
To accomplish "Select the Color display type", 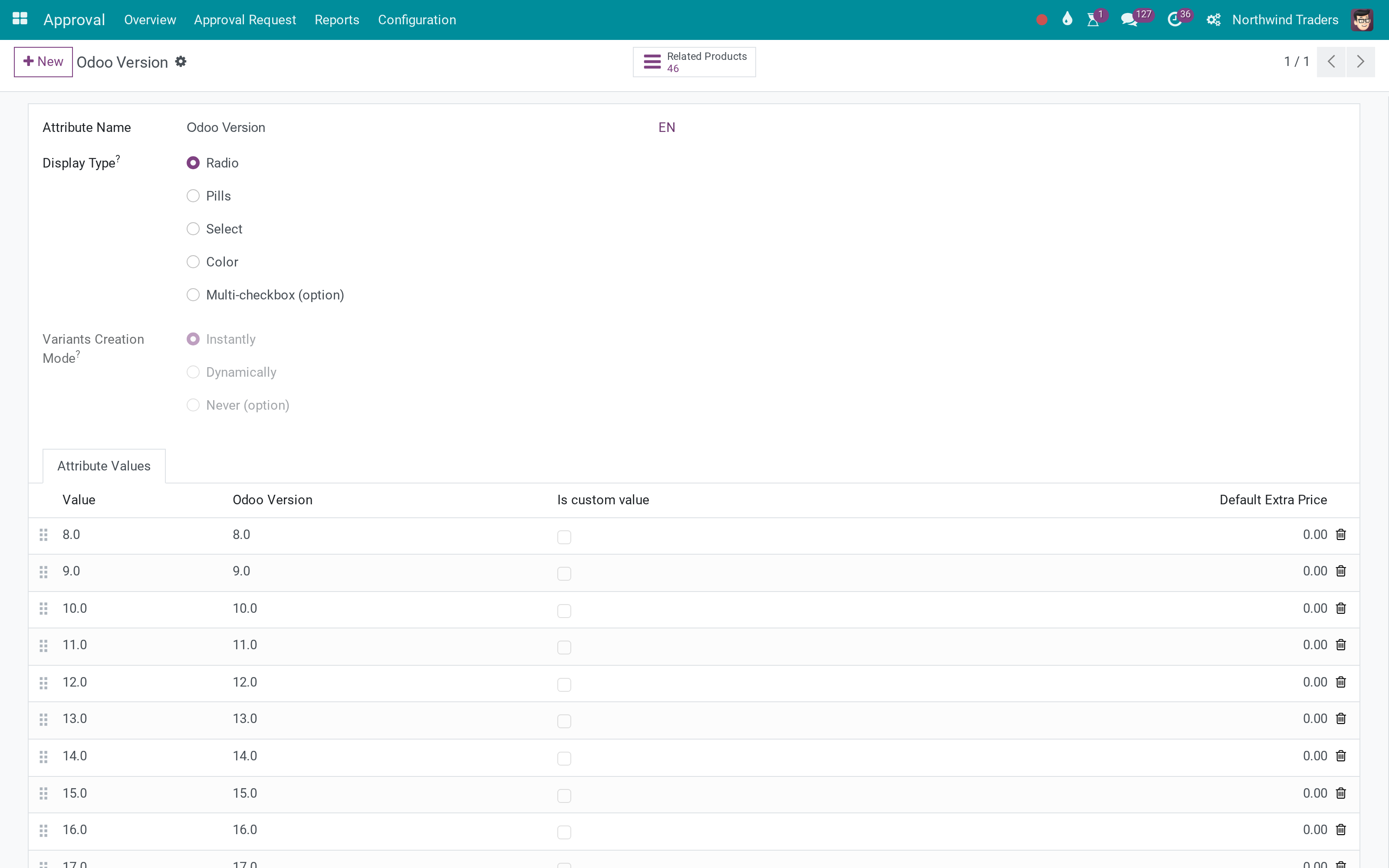I will (x=194, y=262).
